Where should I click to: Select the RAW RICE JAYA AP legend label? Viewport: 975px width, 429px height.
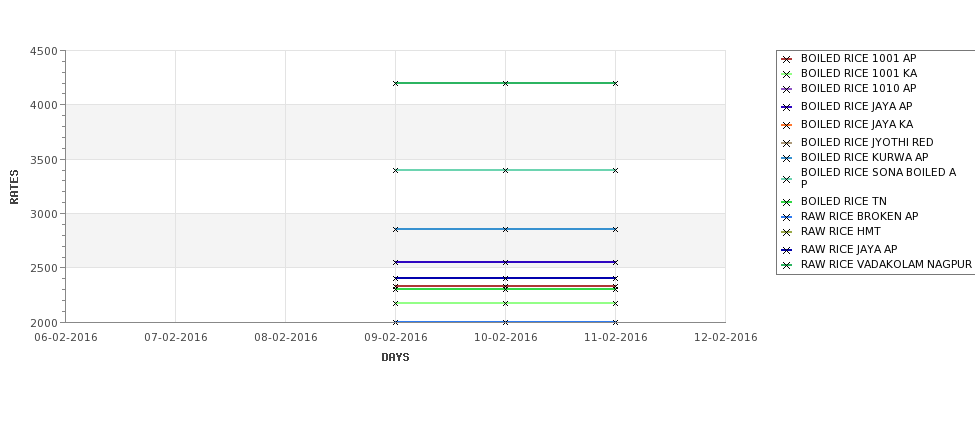coord(849,249)
